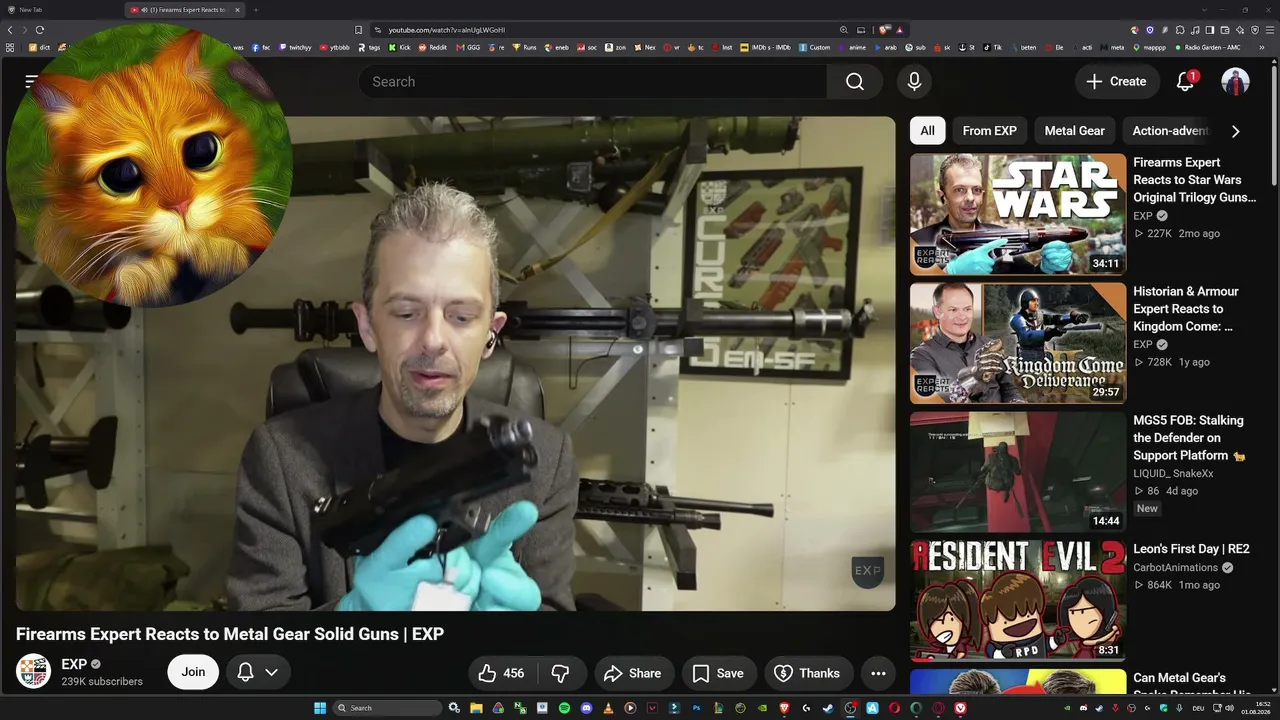Open the Kick bookmark
The image size is (1280, 720).
(x=399, y=47)
